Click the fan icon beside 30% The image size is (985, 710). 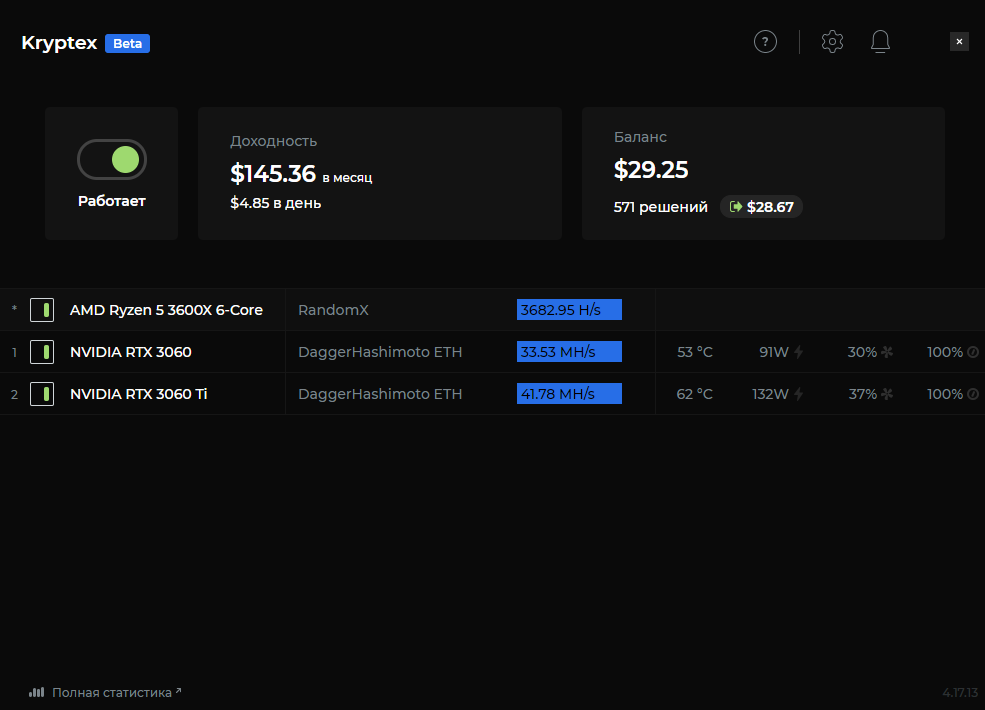(x=887, y=352)
